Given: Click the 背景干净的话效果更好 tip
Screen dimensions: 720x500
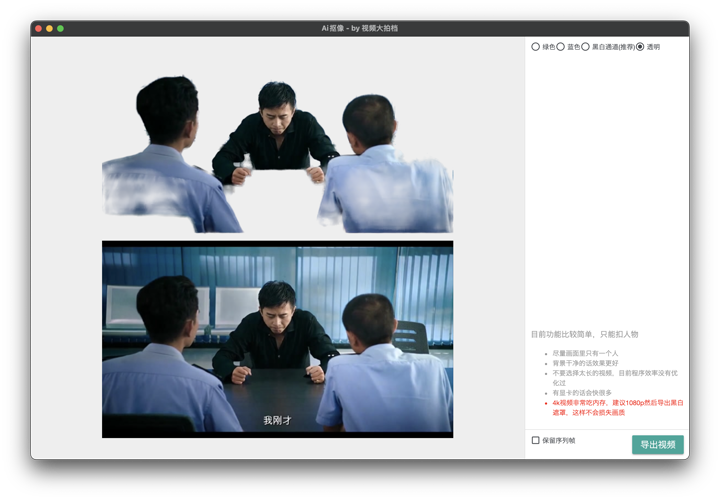Looking at the screenshot, I should (585, 363).
